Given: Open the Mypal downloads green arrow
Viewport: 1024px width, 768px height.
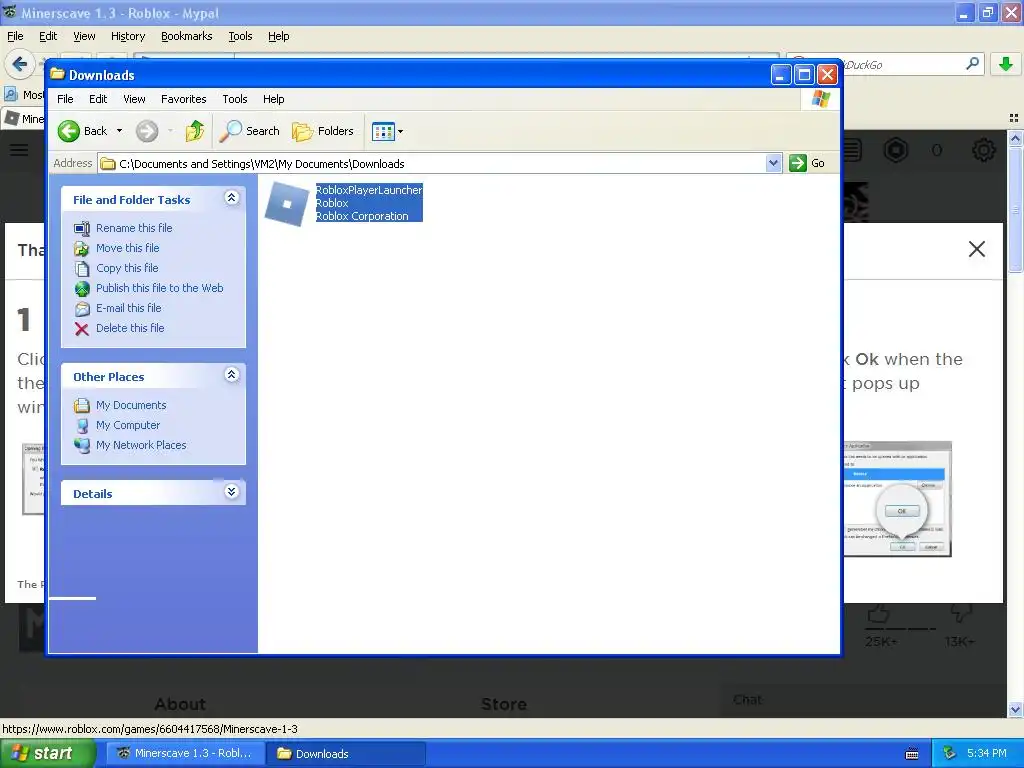Looking at the screenshot, I should (x=1006, y=64).
